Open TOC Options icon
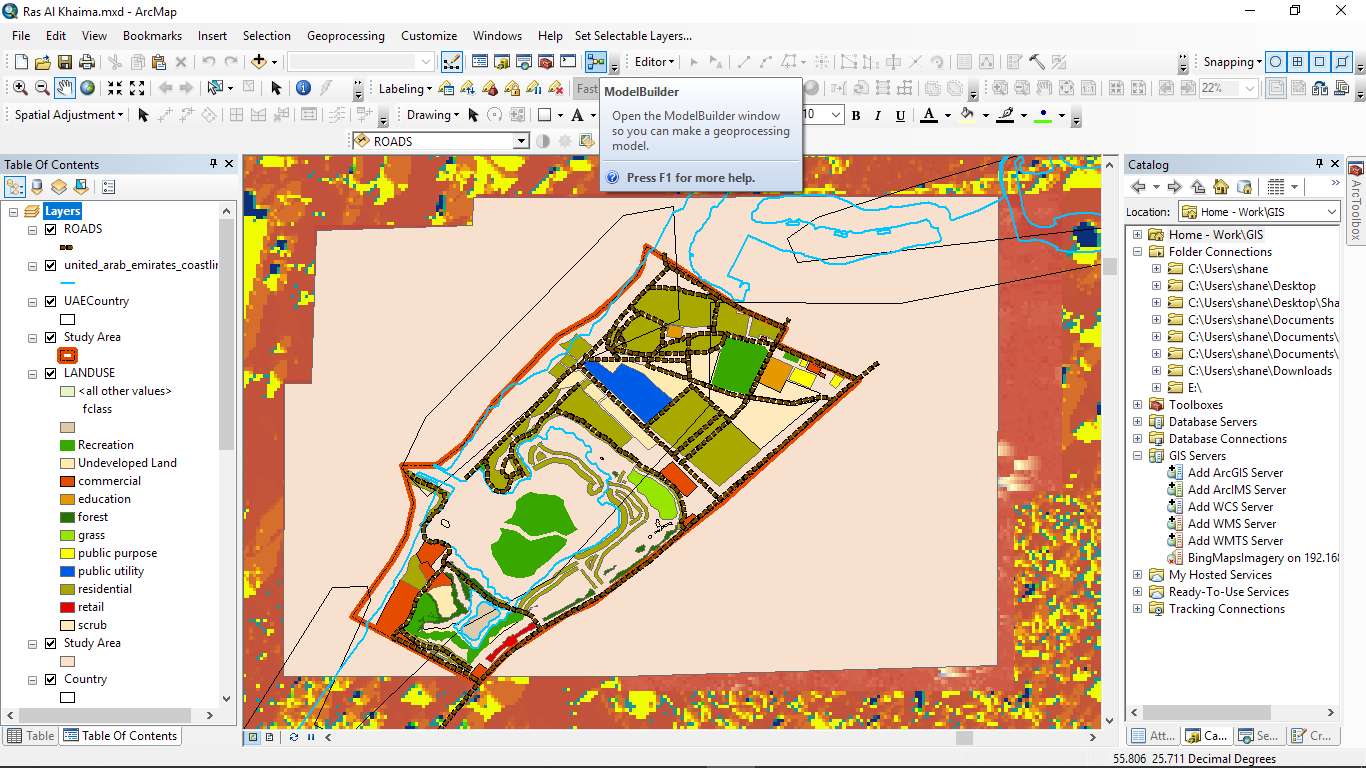The image size is (1366, 768). pos(109,187)
